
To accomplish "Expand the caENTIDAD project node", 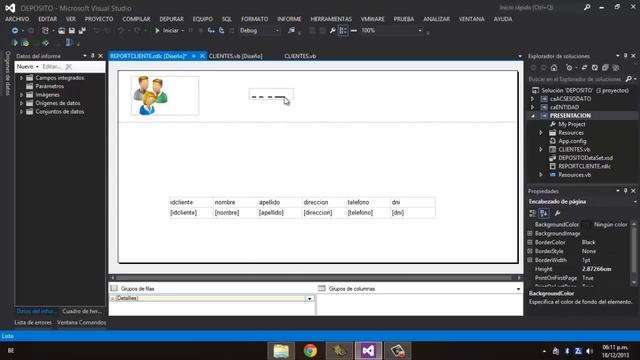I will tap(533, 107).
